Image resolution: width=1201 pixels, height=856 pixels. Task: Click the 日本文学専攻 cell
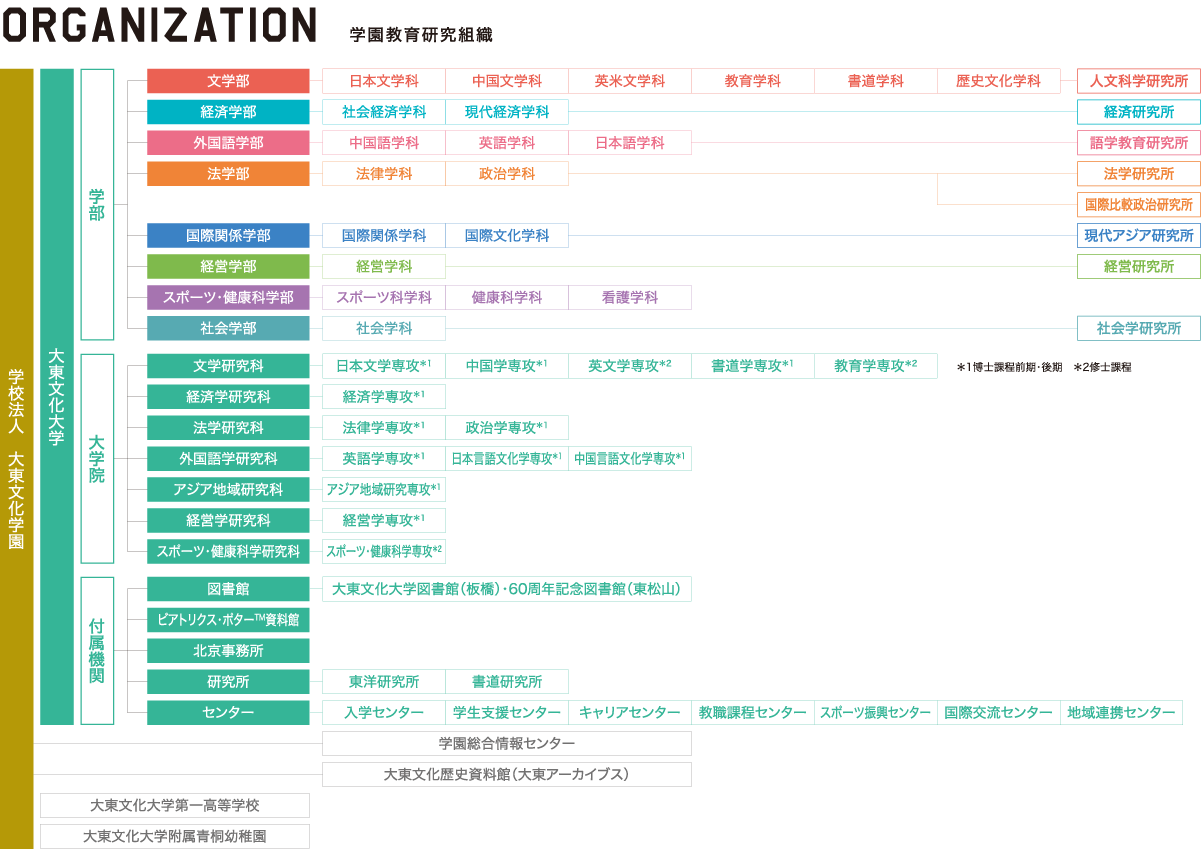pyautogui.click(x=384, y=366)
